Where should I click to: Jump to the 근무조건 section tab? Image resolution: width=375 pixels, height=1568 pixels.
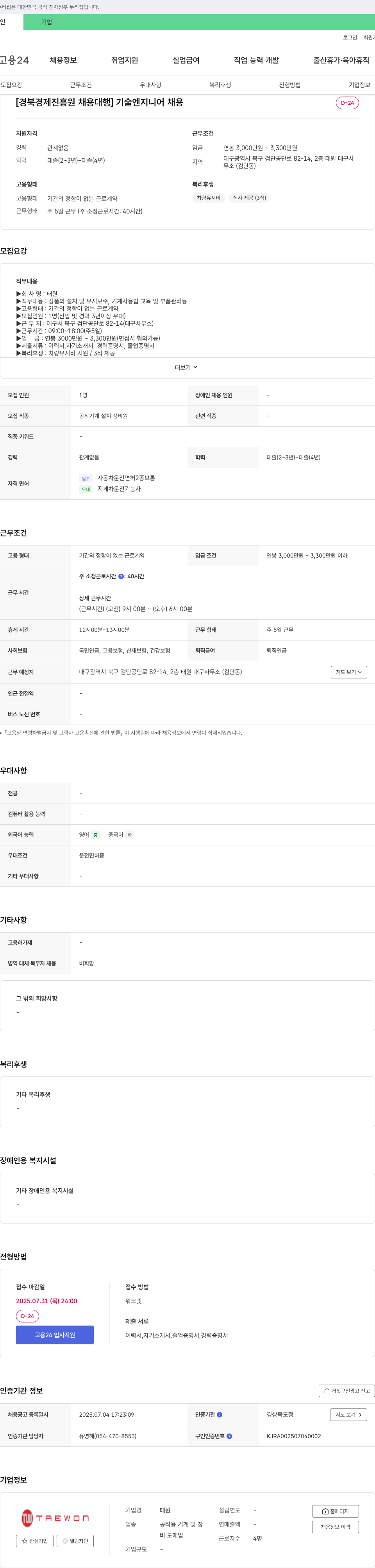click(x=81, y=84)
